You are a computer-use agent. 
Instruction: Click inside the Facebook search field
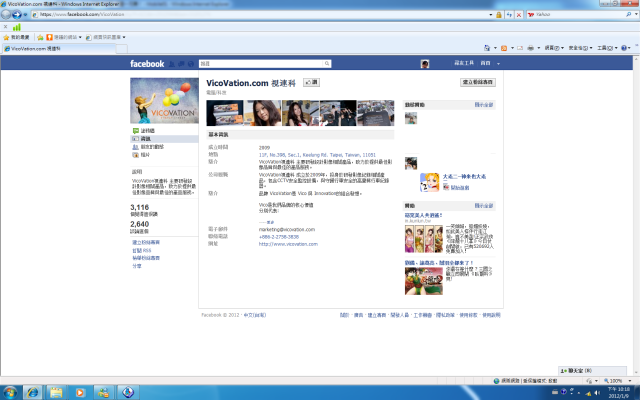tap(261, 64)
